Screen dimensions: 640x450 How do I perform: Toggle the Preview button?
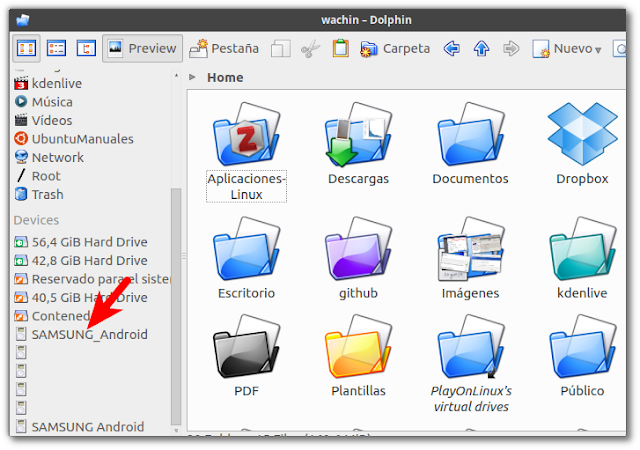[142, 49]
